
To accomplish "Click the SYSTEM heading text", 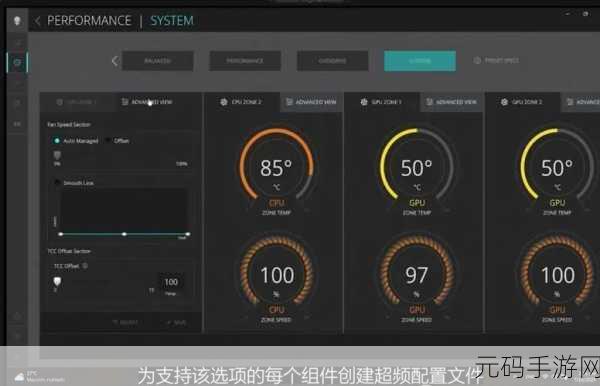I will coord(172,21).
